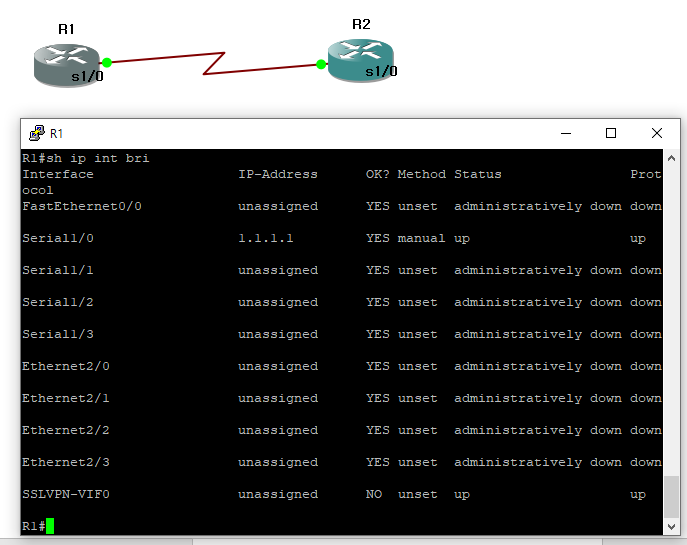Click the FastEthernet0/0 interface row
The width and height of the screenshot is (687, 545).
pyautogui.click(x=342, y=206)
